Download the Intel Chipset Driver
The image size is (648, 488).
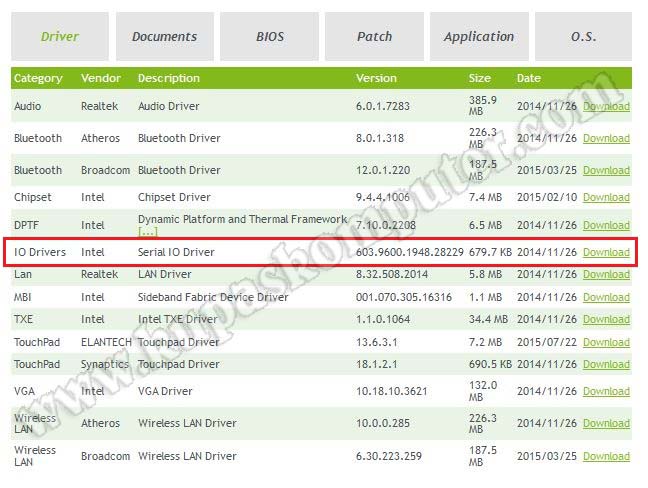pos(606,198)
